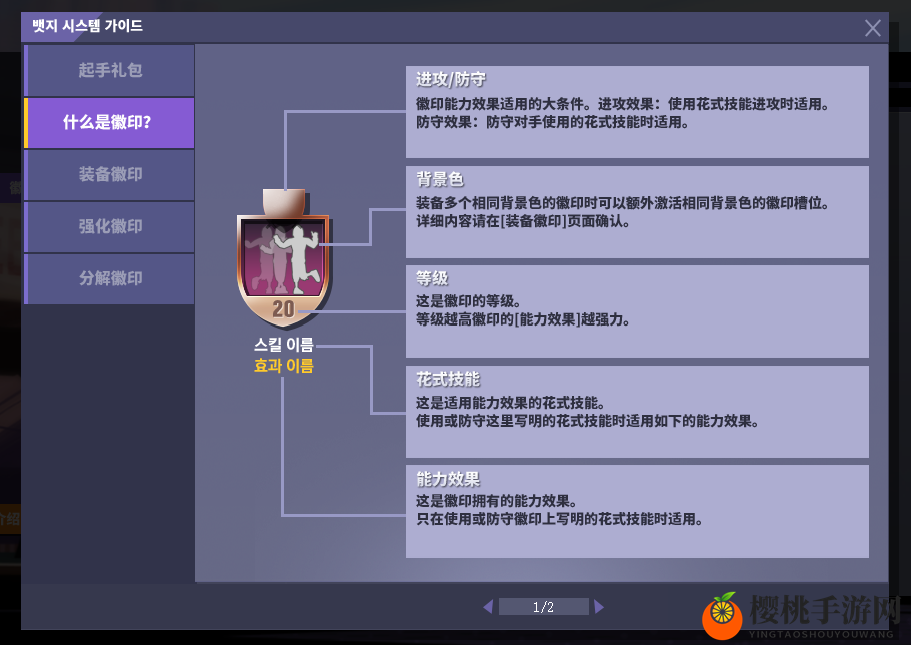911x645 pixels.
Task: Click the 花式技能 heading
Action: [448, 379]
